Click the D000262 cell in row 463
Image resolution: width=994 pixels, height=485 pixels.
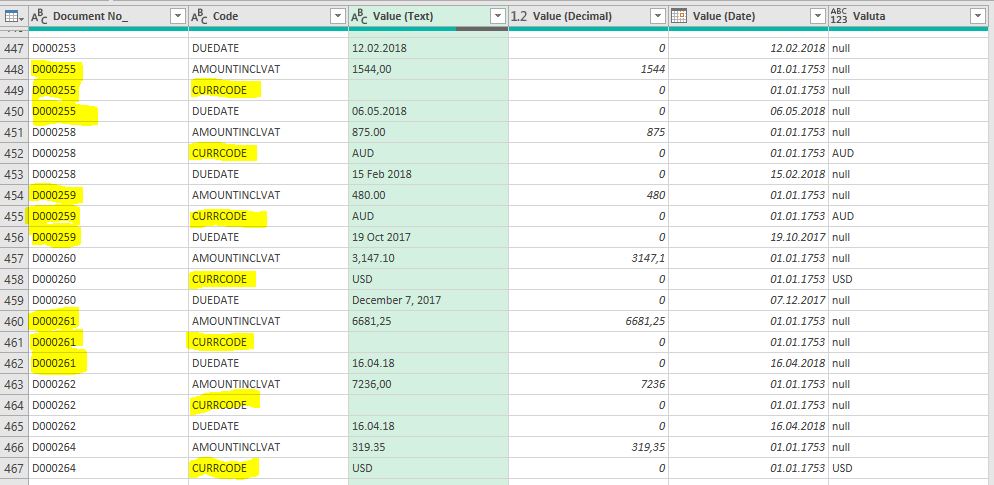[109, 384]
